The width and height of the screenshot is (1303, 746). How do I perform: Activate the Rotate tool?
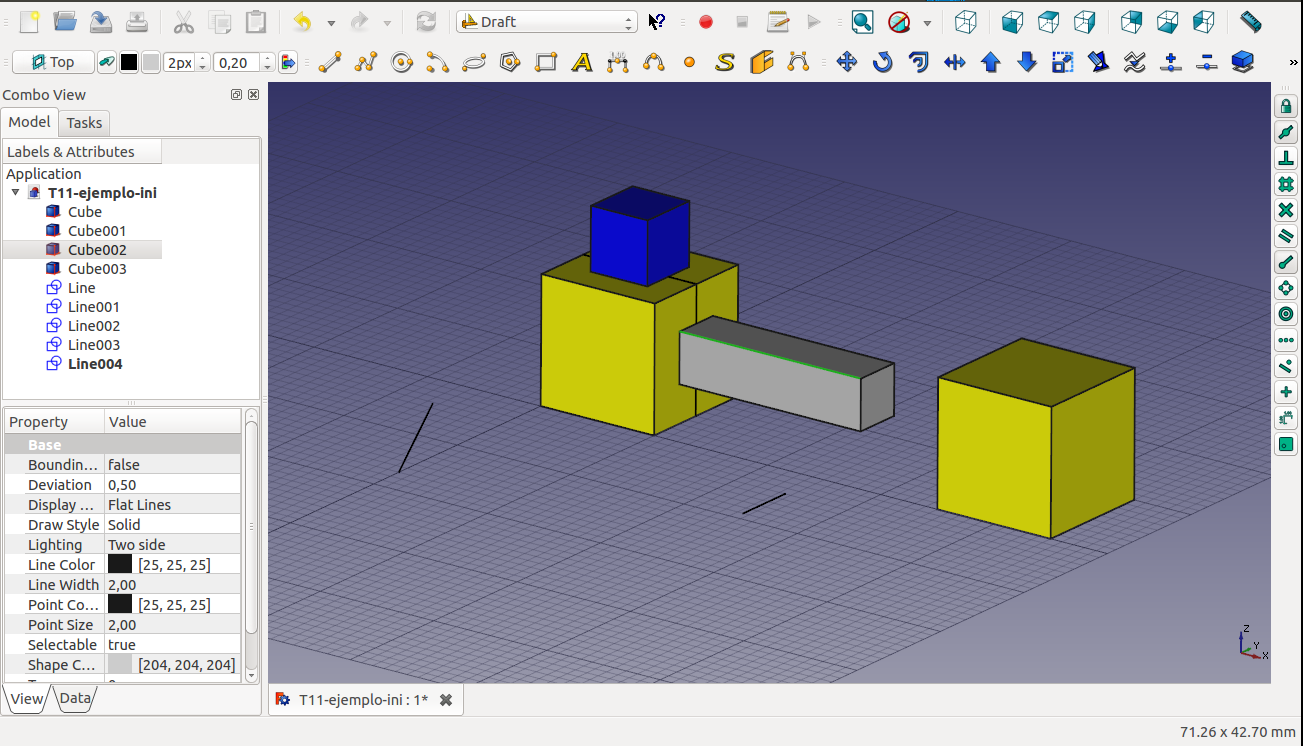(x=883, y=63)
